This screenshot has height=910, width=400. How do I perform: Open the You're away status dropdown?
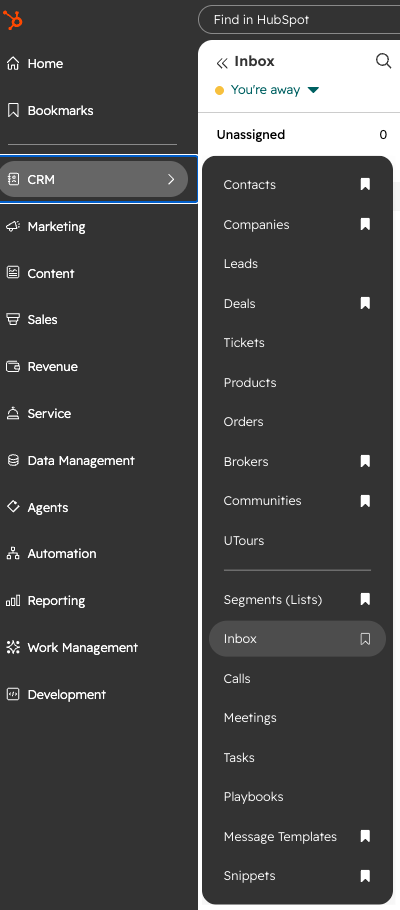point(275,90)
